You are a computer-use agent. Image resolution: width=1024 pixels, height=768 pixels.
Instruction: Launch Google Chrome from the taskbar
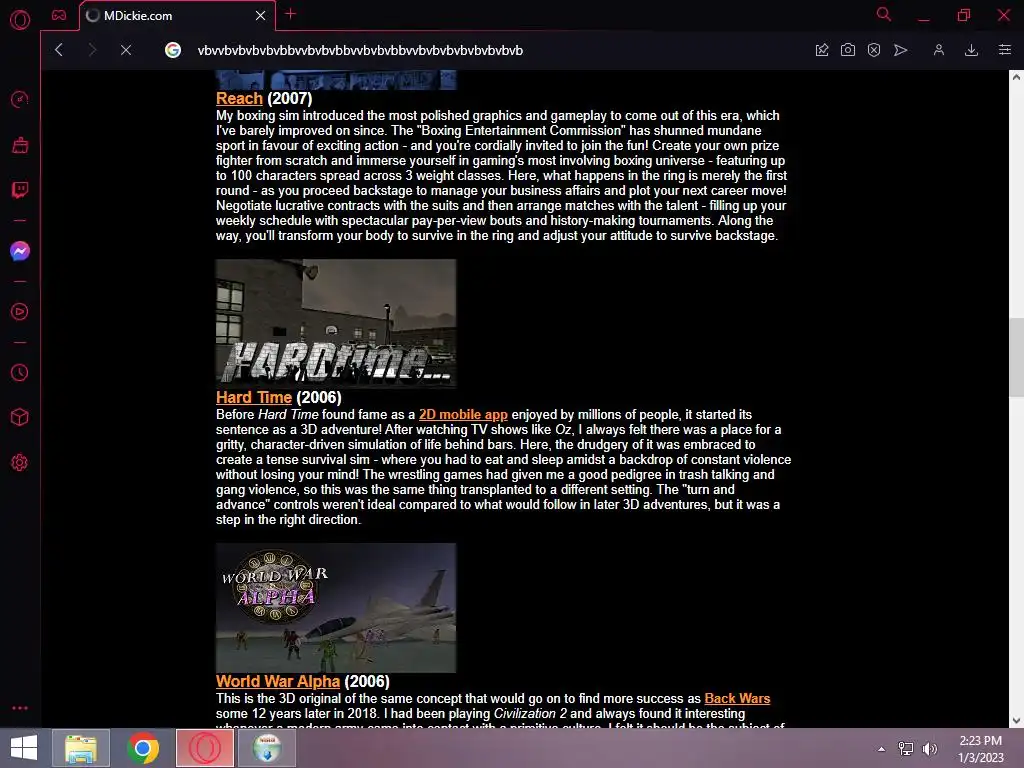143,748
